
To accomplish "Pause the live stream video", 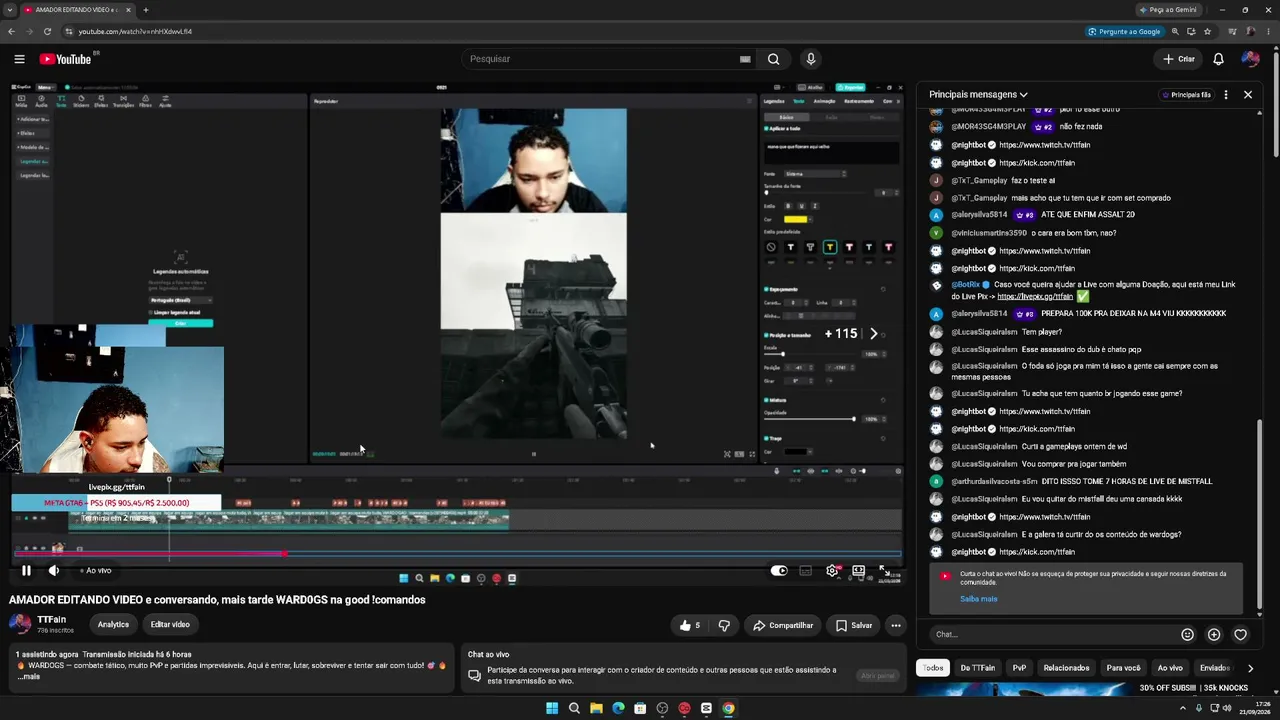I will click(x=26, y=571).
